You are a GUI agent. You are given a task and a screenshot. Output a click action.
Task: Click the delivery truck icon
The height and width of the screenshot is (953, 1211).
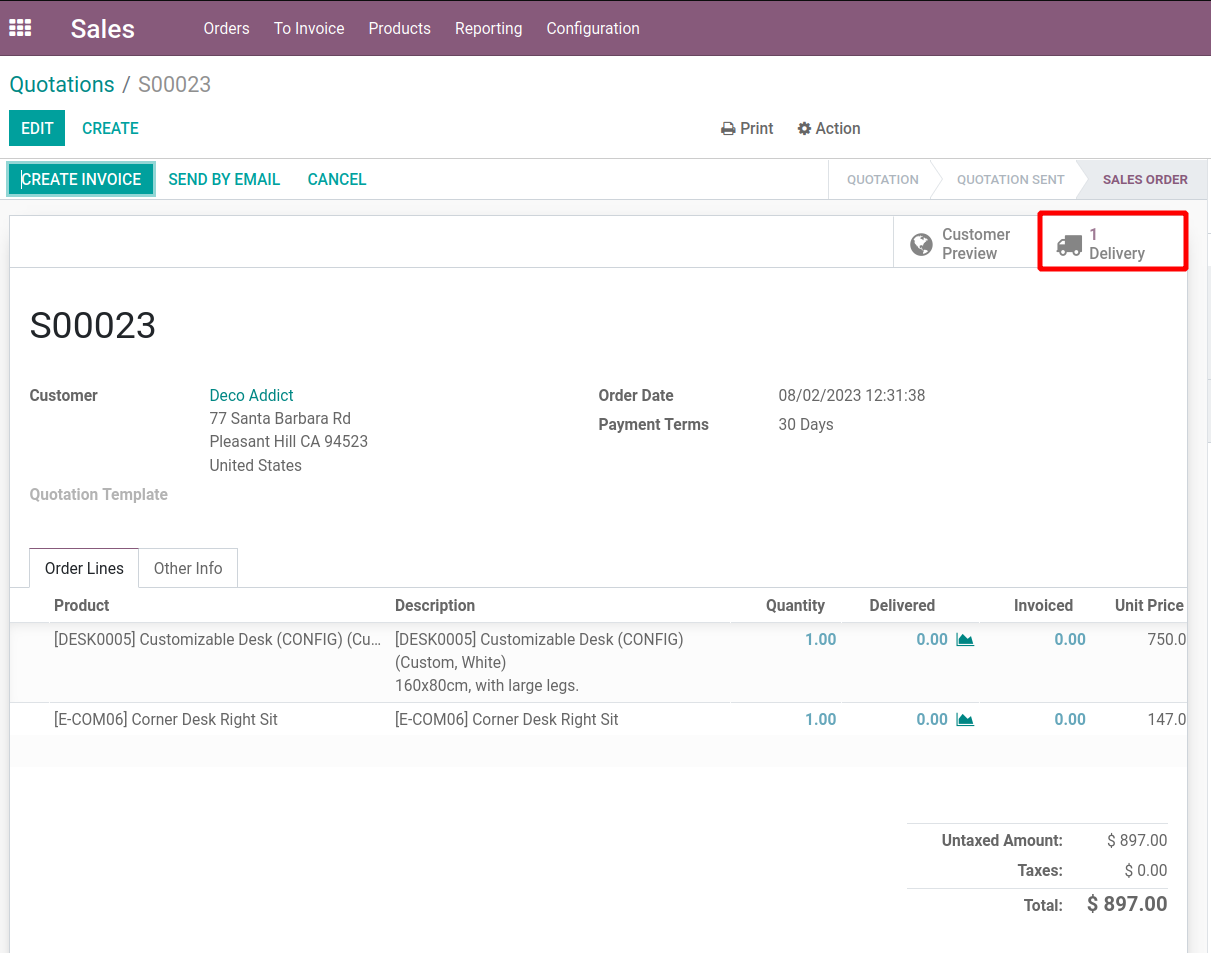pyautogui.click(x=1069, y=244)
